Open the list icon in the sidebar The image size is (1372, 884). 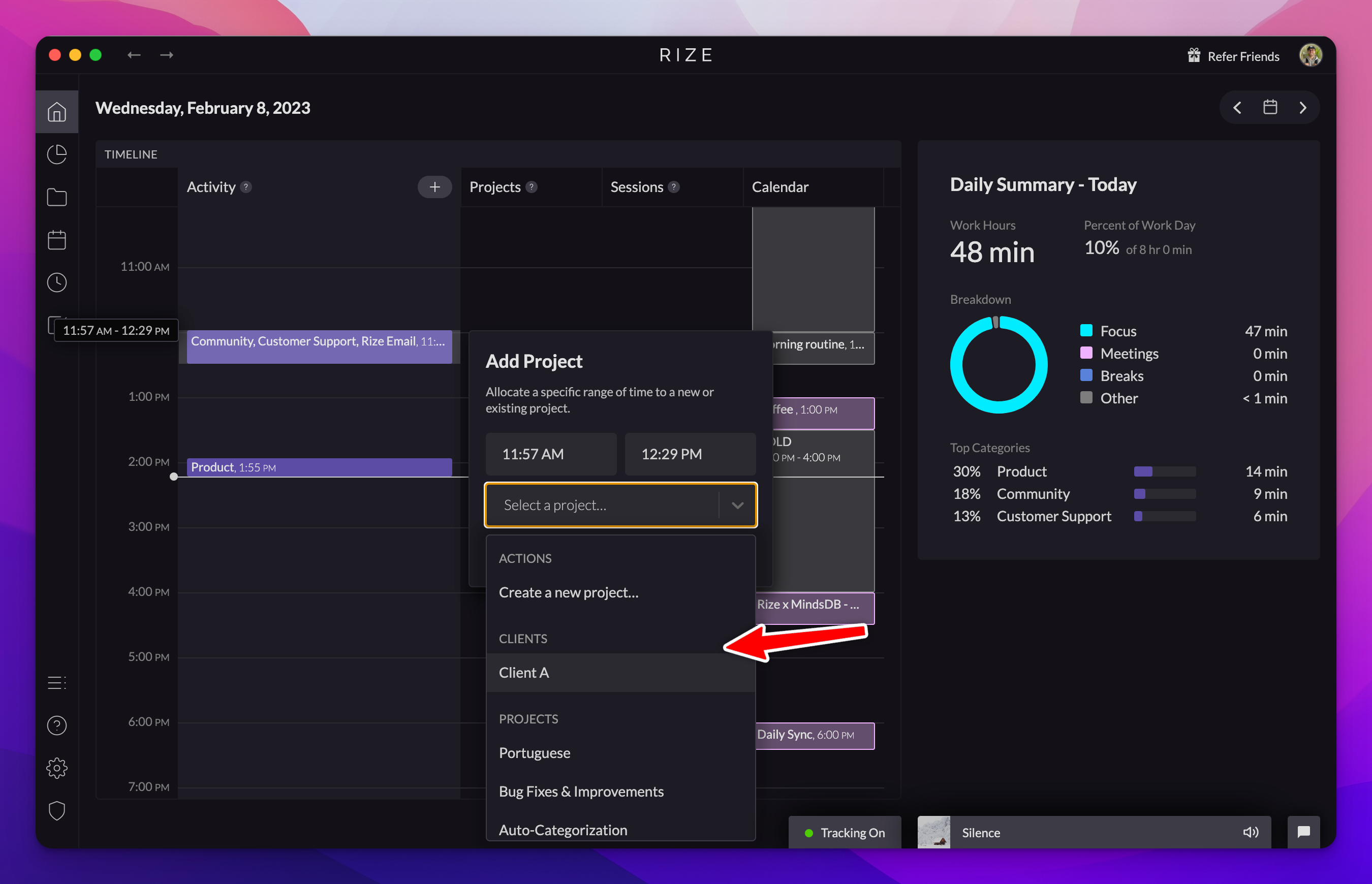point(57,682)
